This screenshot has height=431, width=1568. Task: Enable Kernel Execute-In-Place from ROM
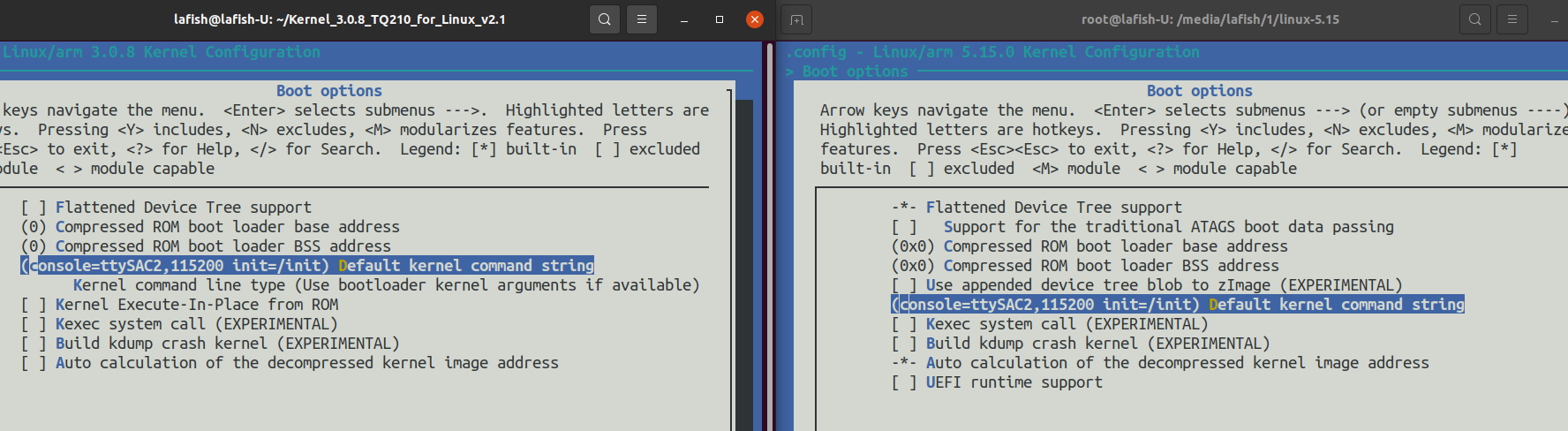(x=196, y=305)
